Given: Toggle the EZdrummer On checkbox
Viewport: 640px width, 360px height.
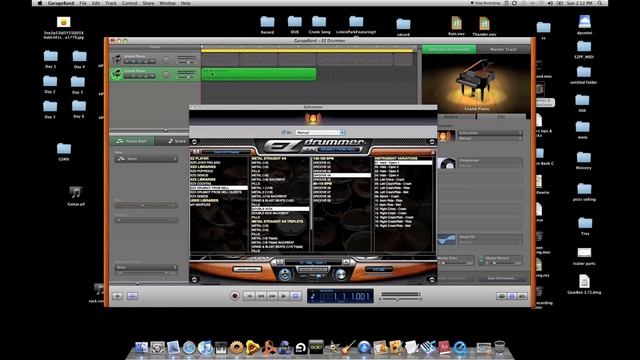Looking at the screenshot, I should (x=283, y=132).
